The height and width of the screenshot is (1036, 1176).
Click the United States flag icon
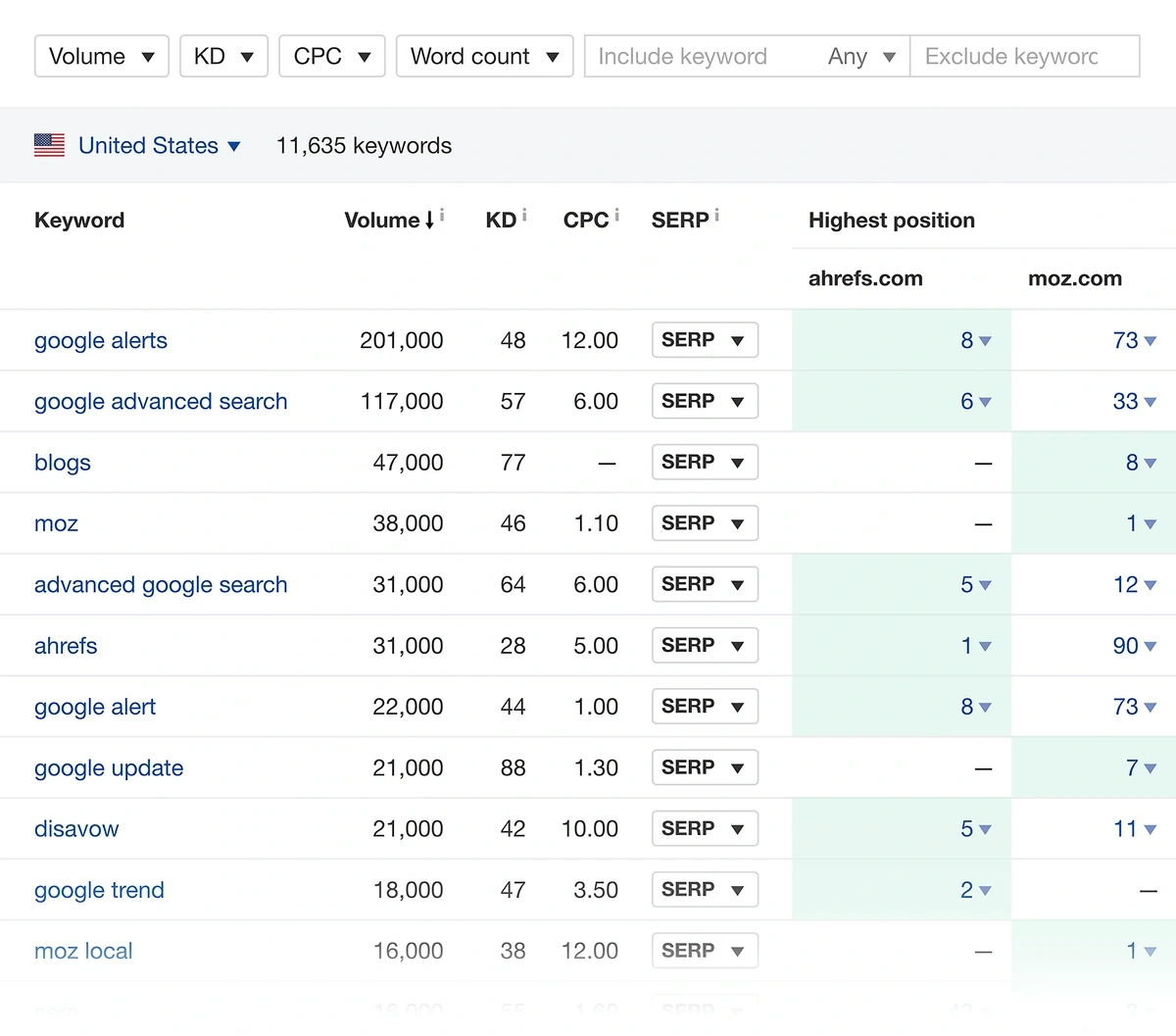point(49,145)
